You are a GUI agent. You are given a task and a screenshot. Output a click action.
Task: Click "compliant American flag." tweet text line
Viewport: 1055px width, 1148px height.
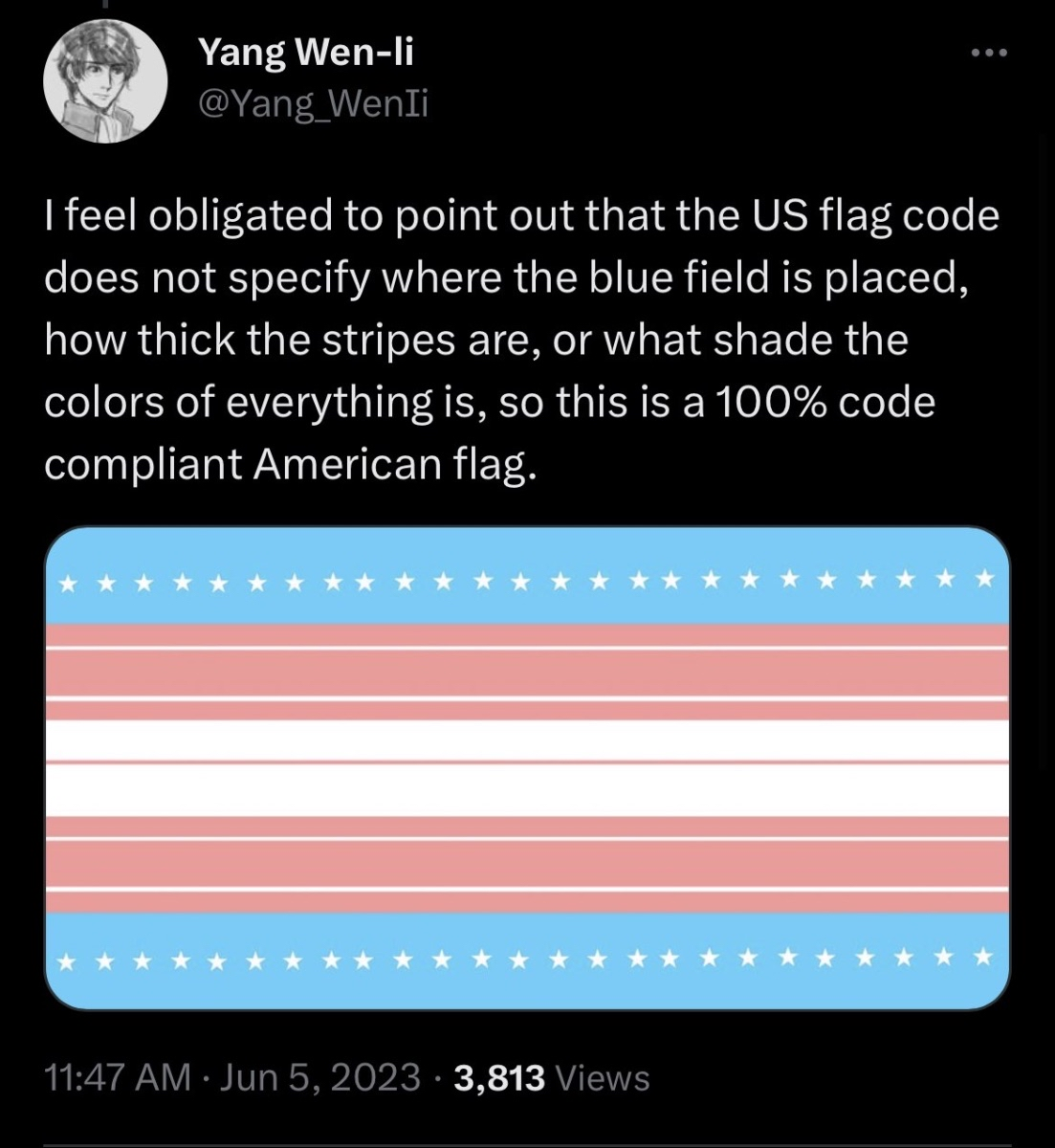pyautogui.click(x=286, y=465)
